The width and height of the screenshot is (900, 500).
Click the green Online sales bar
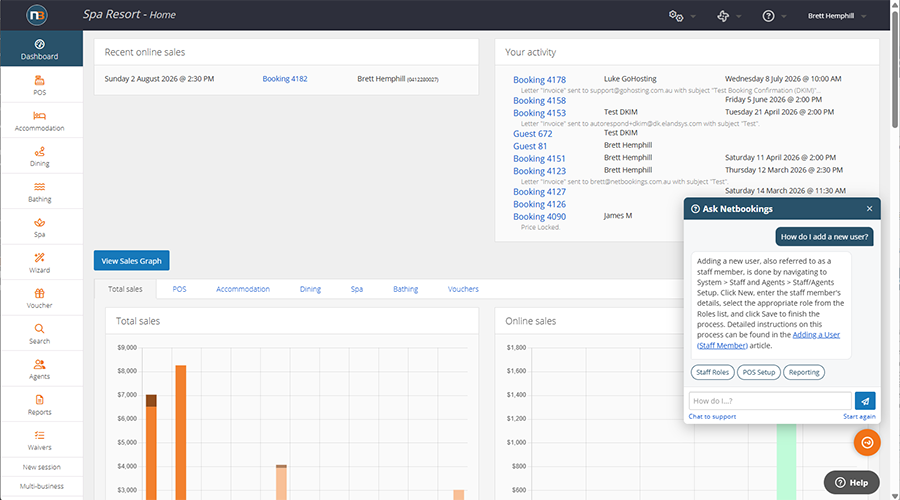(786, 462)
